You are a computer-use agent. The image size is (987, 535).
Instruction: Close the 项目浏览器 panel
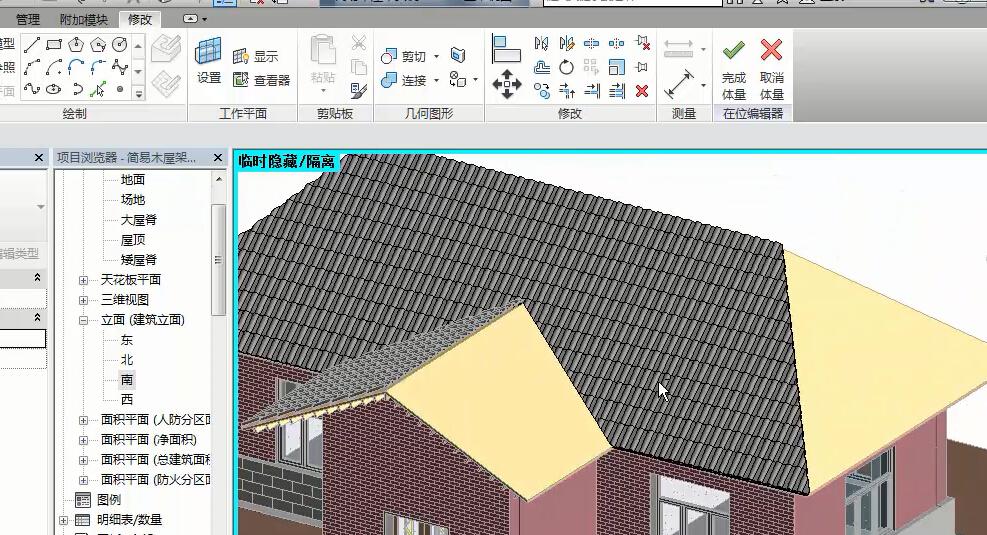218,157
